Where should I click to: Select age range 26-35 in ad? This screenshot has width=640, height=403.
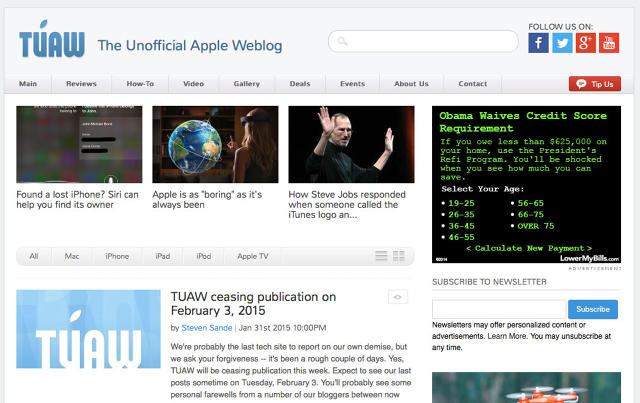(461, 214)
